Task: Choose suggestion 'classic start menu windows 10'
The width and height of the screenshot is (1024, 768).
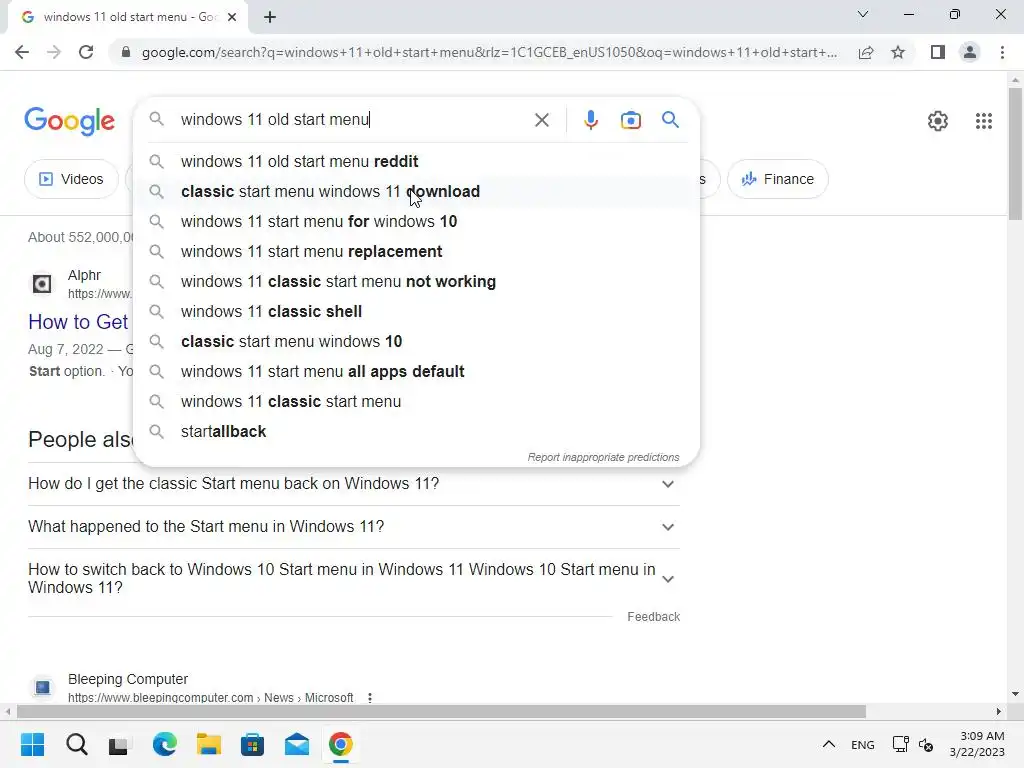Action: pos(416,342)
